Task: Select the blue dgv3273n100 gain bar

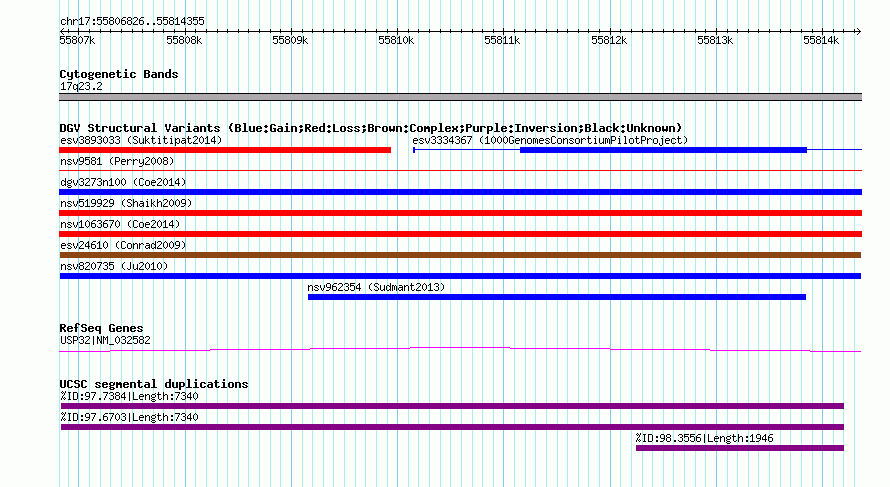Action: click(x=460, y=192)
